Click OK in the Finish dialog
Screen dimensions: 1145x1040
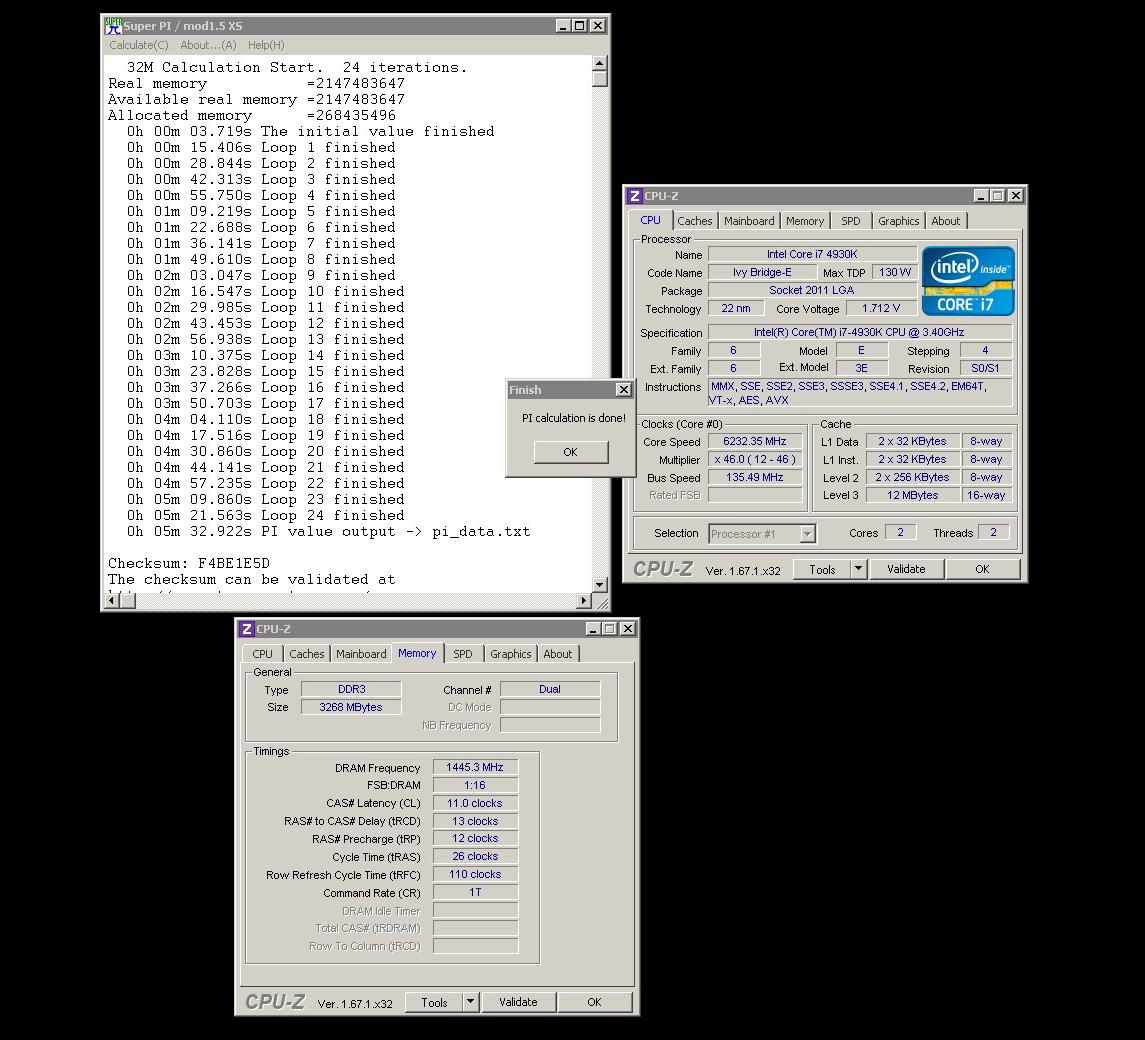[x=570, y=452]
